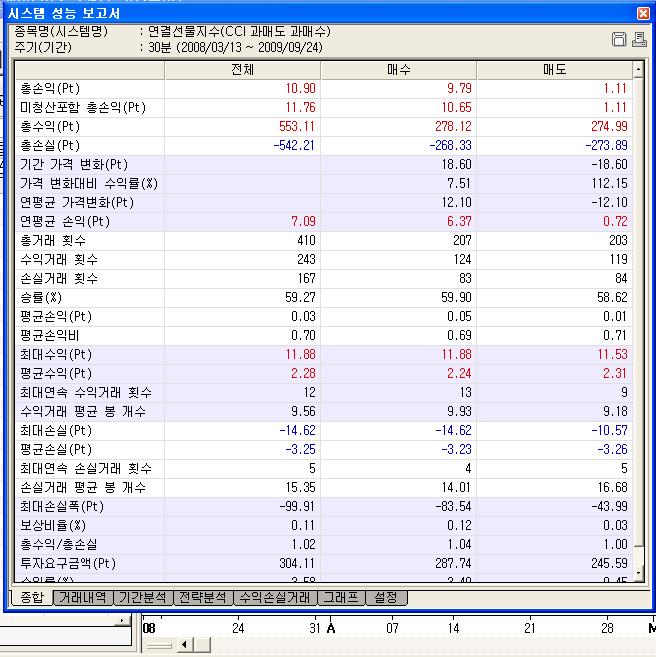Close the 시스템 성능 보고서 window
Viewport: 656px width, 657px height.
[x=641, y=13]
